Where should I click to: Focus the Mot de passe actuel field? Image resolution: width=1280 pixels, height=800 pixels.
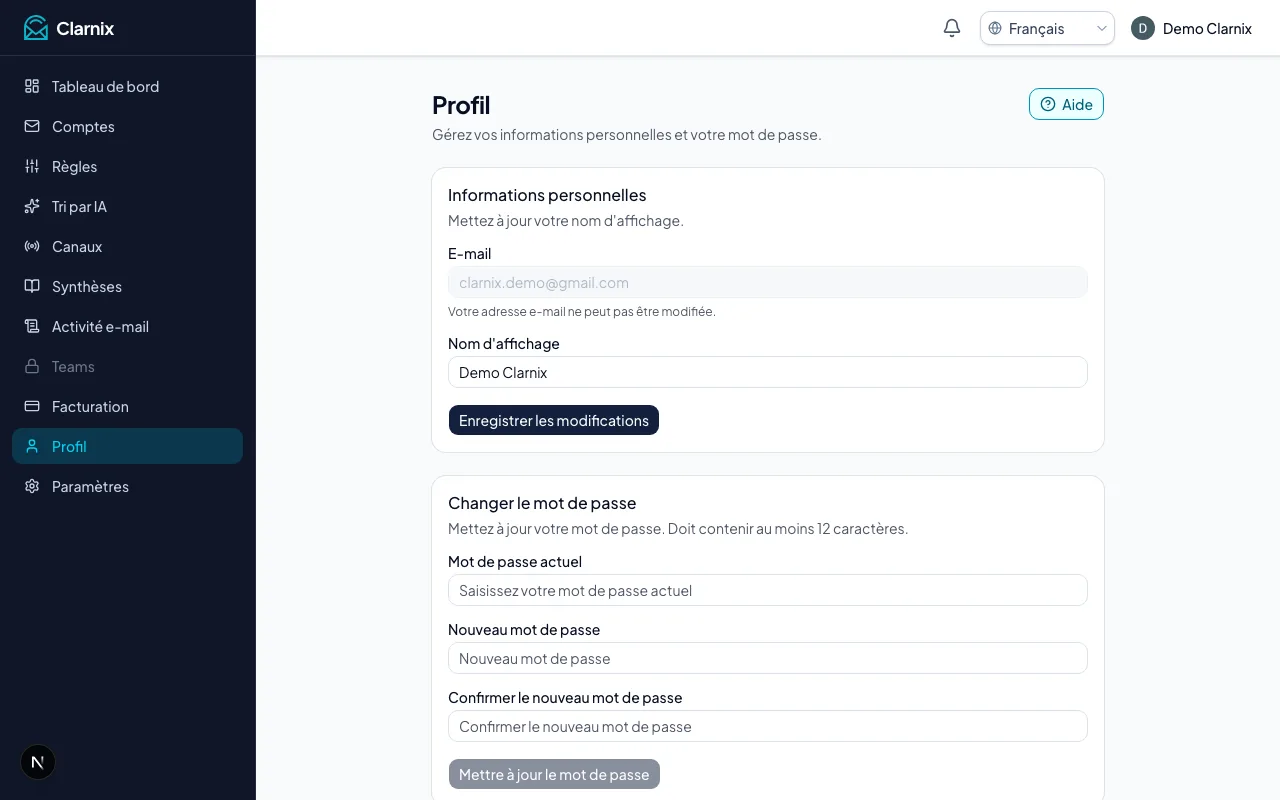click(x=768, y=590)
